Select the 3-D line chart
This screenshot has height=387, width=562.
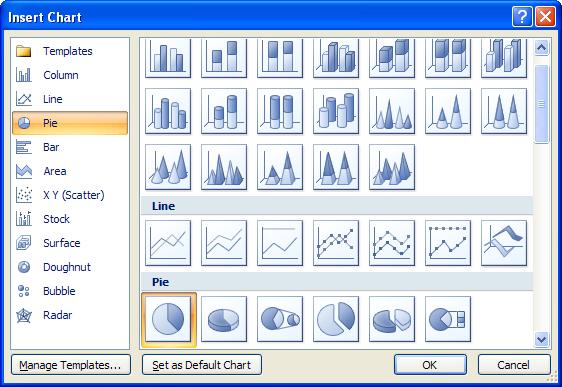(504, 243)
